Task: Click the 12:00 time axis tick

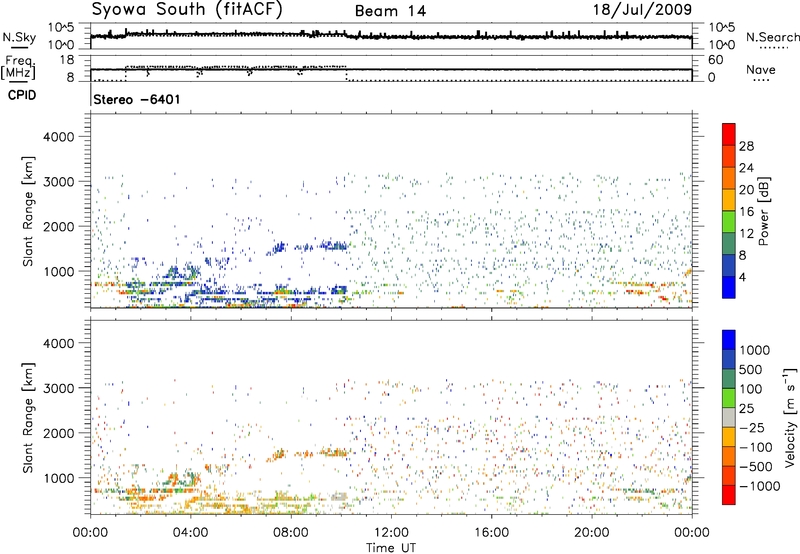Action: point(391,533)
